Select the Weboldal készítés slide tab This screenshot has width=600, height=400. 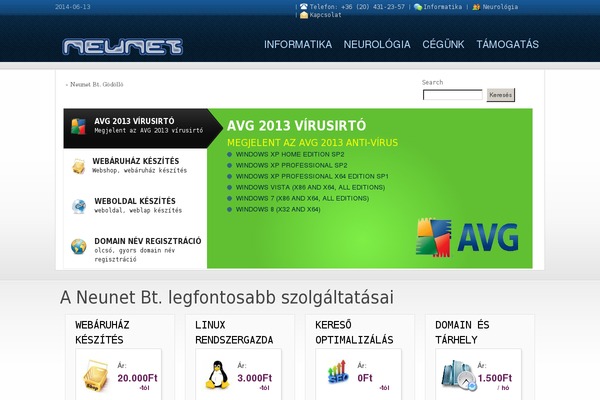(x=135, y=208)
